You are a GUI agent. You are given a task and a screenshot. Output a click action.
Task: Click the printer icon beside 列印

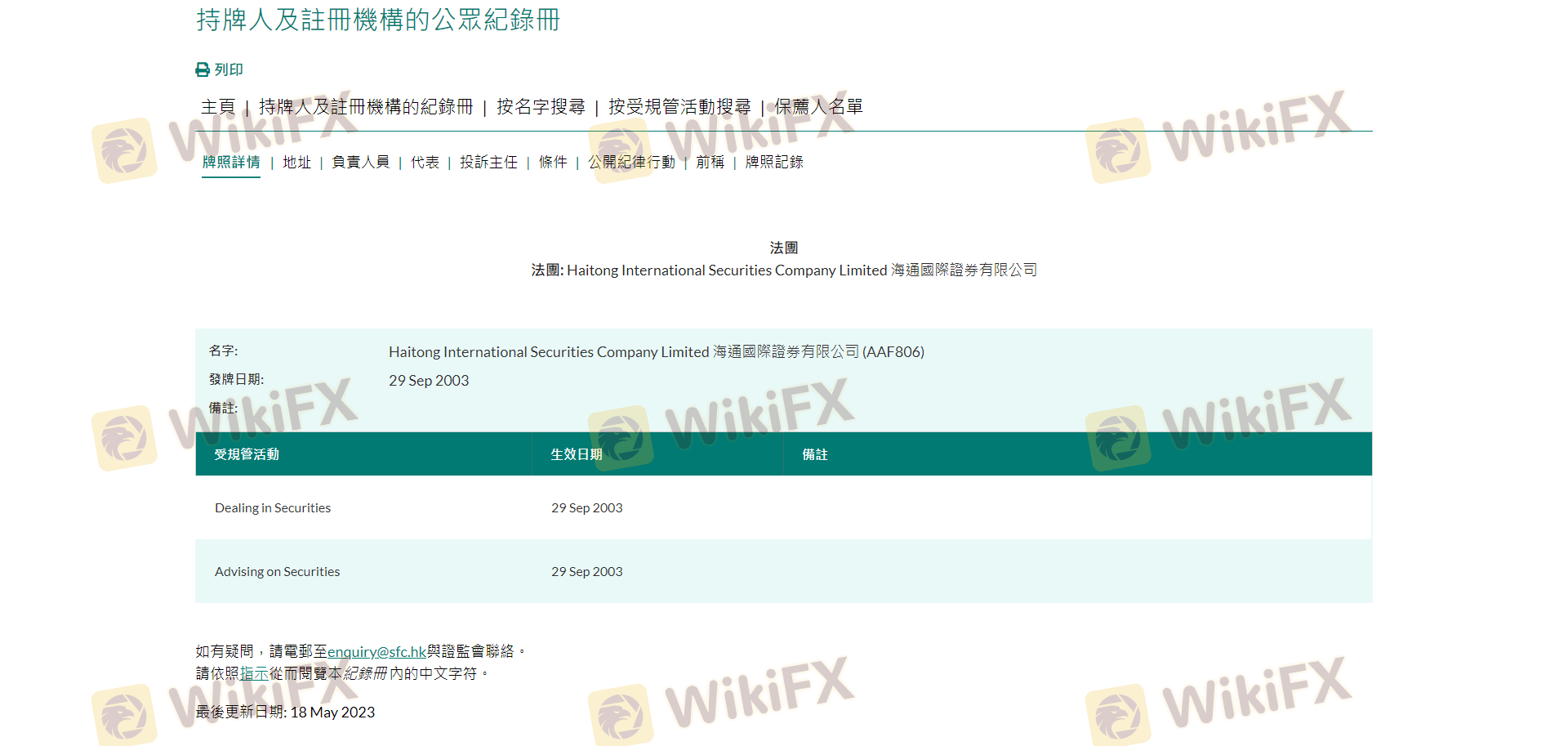click(x=203, y=70)
